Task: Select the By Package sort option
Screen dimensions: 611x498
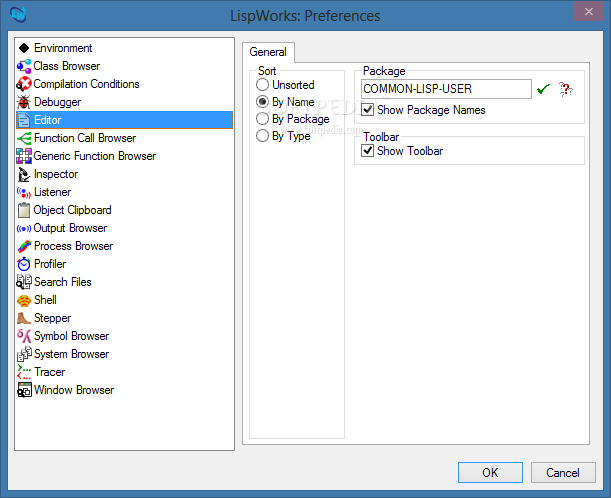Action: (x=293, y=119)
